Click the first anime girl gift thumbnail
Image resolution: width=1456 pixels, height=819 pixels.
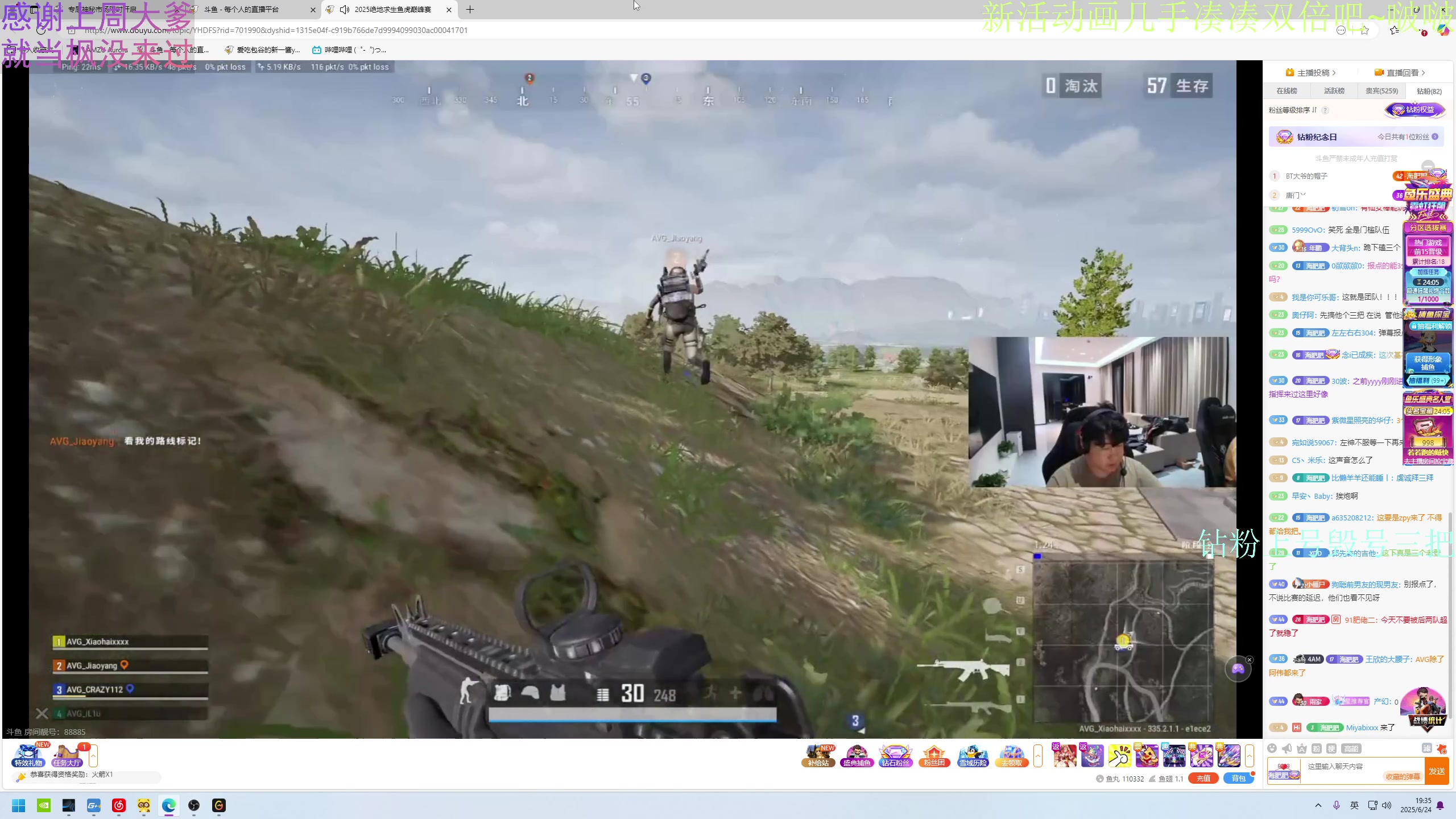pos(1065,756)
